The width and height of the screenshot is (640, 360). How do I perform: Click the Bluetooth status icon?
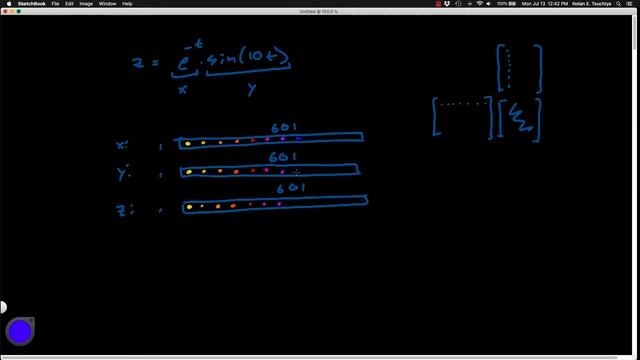pyautogui.click(x=470, y=4)
